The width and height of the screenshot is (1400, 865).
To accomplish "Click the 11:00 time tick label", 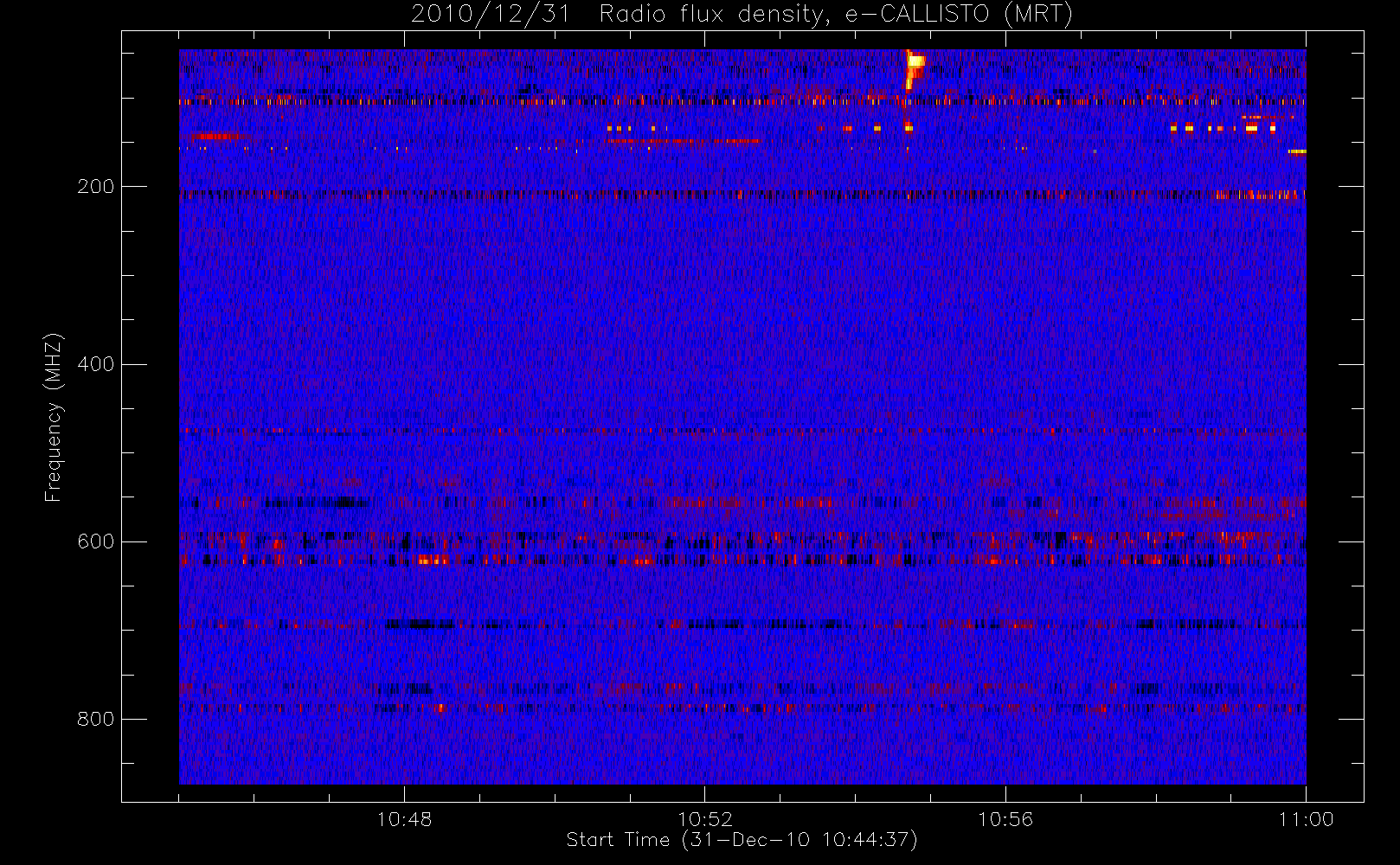I will [1306, 819].
